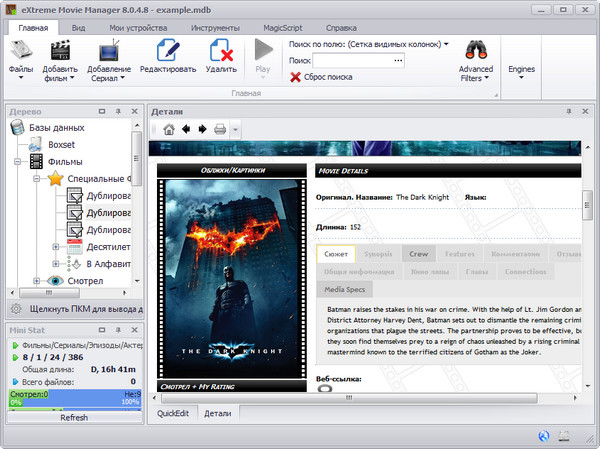
Task: Click the back arrow in Детали toolbar
Action: 185,129
